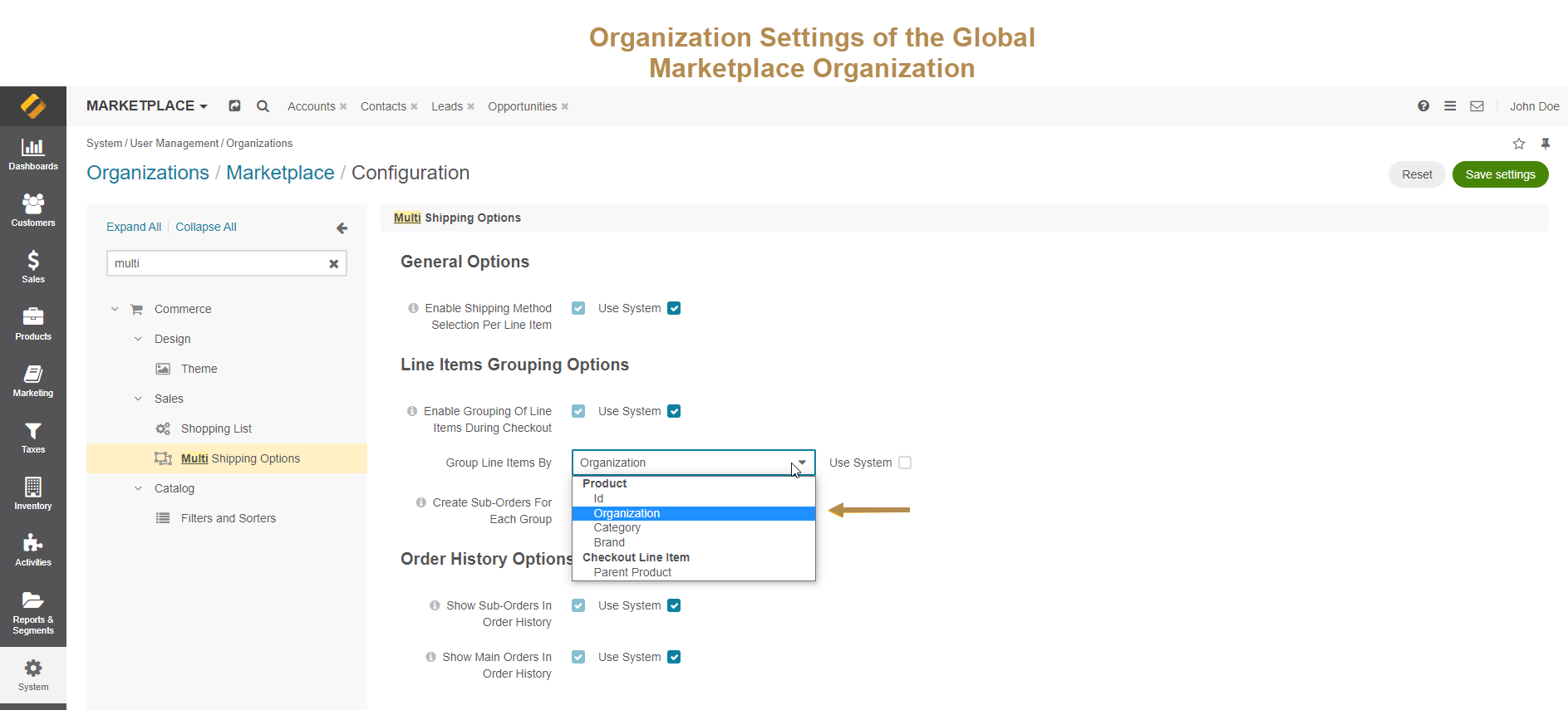Open the Activities sidebar menu

pos(33,551)
